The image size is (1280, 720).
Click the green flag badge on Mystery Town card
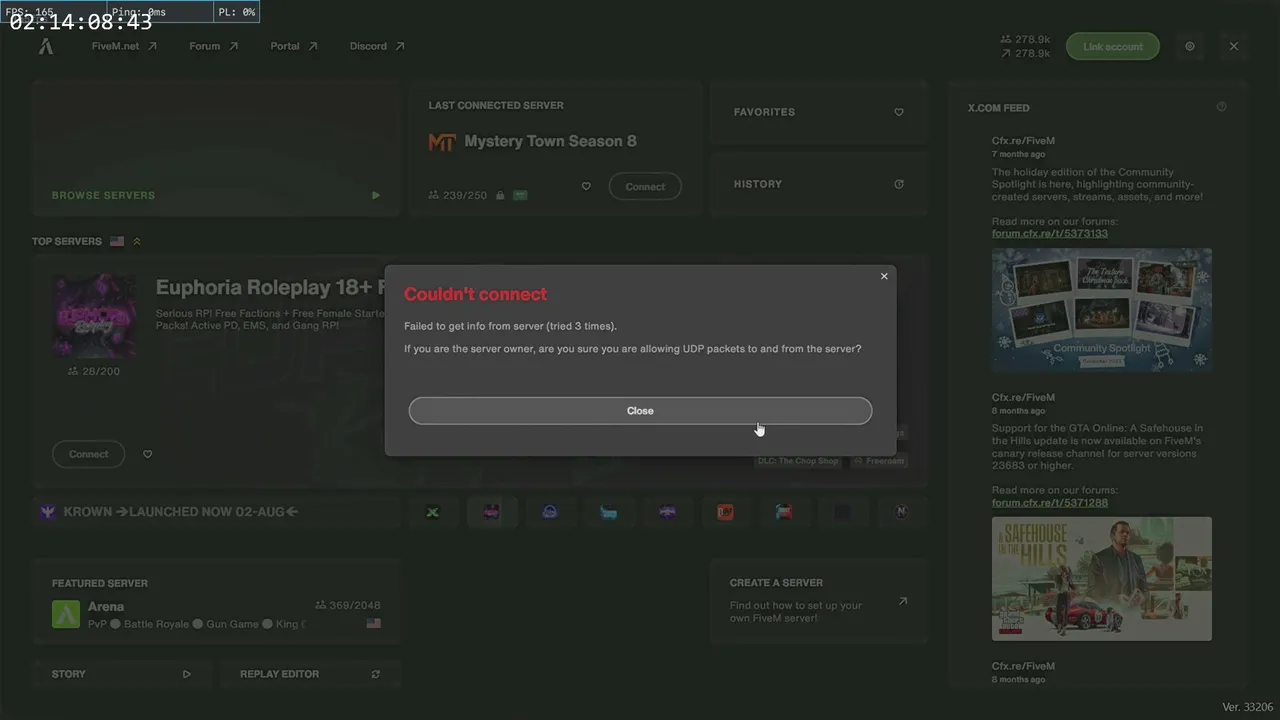[520, 196]
